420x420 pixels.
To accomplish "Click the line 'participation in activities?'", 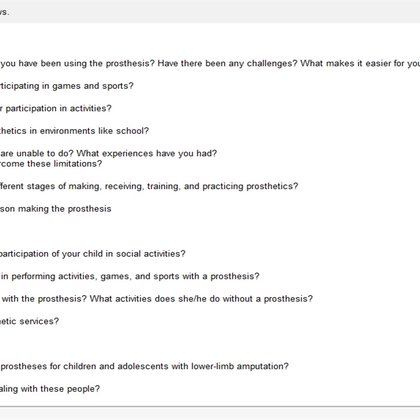I will [56, 108].
